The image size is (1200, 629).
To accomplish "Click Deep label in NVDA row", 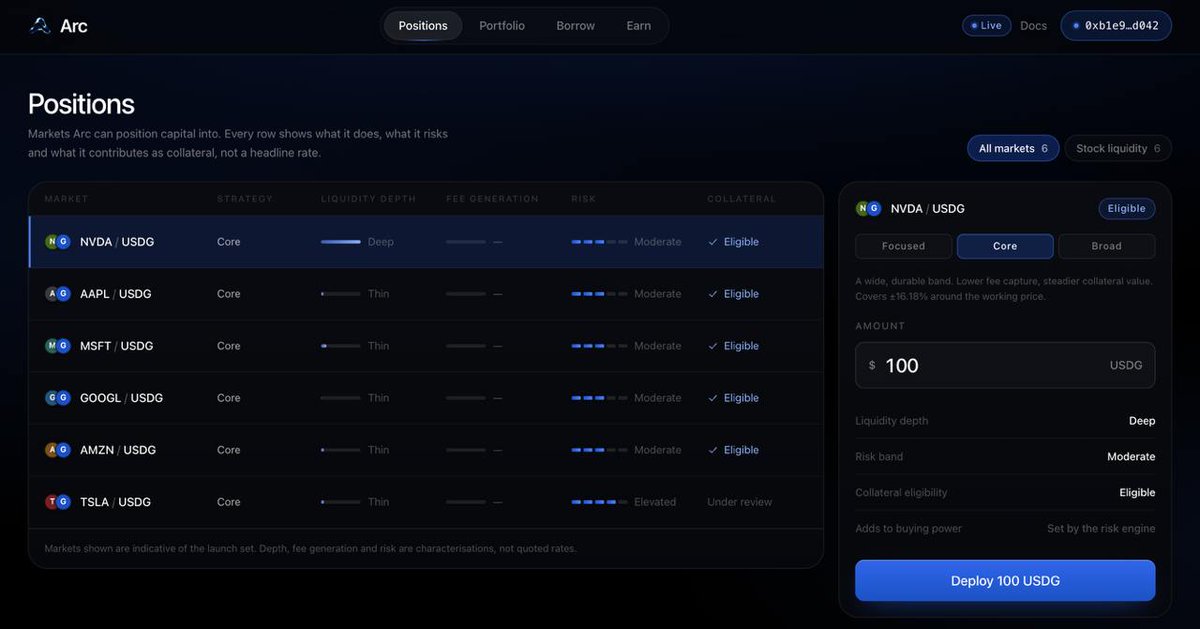I will click(x=381, y=242).
